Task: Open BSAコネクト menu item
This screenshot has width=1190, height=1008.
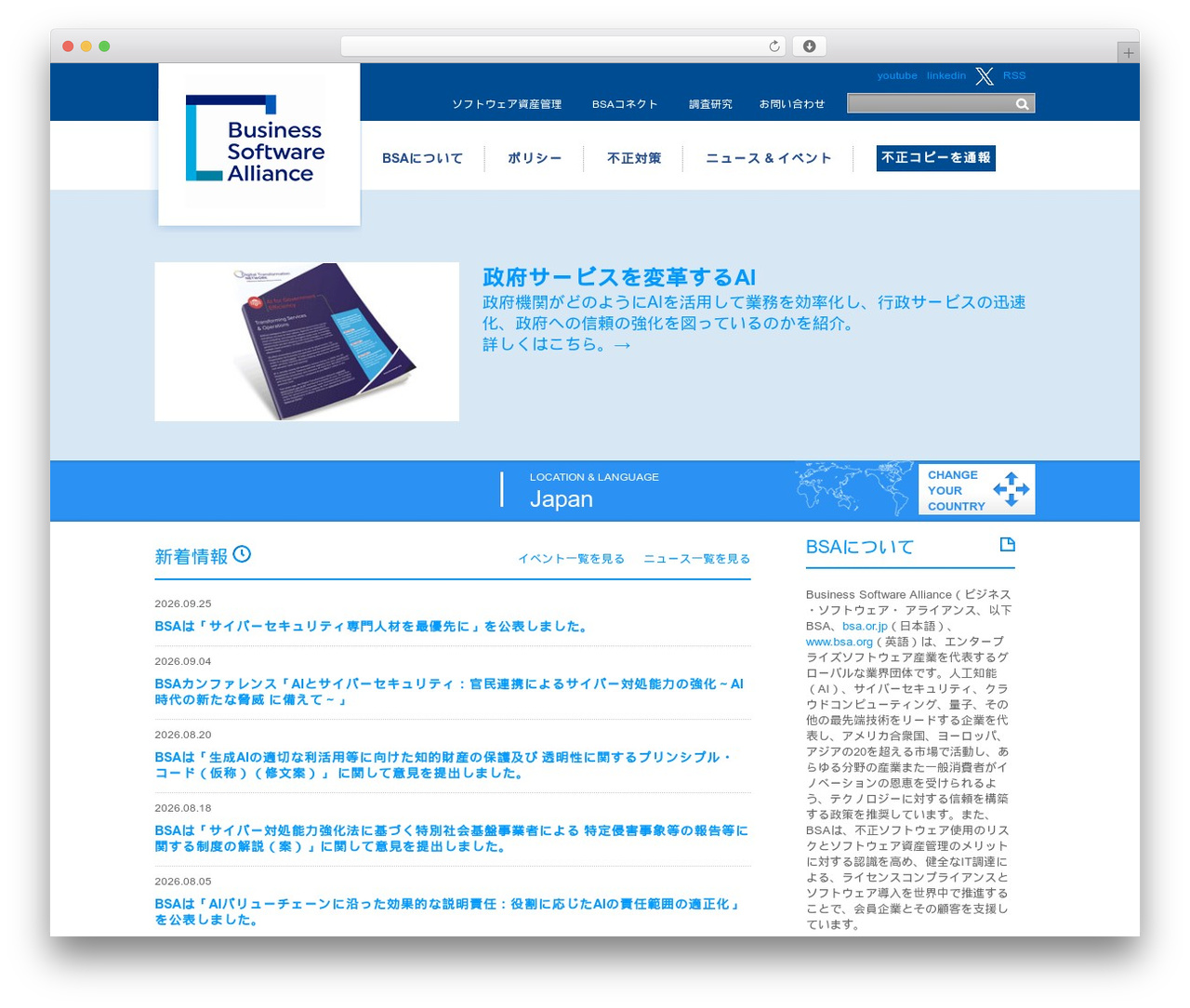Action: [x=625, y=104]
